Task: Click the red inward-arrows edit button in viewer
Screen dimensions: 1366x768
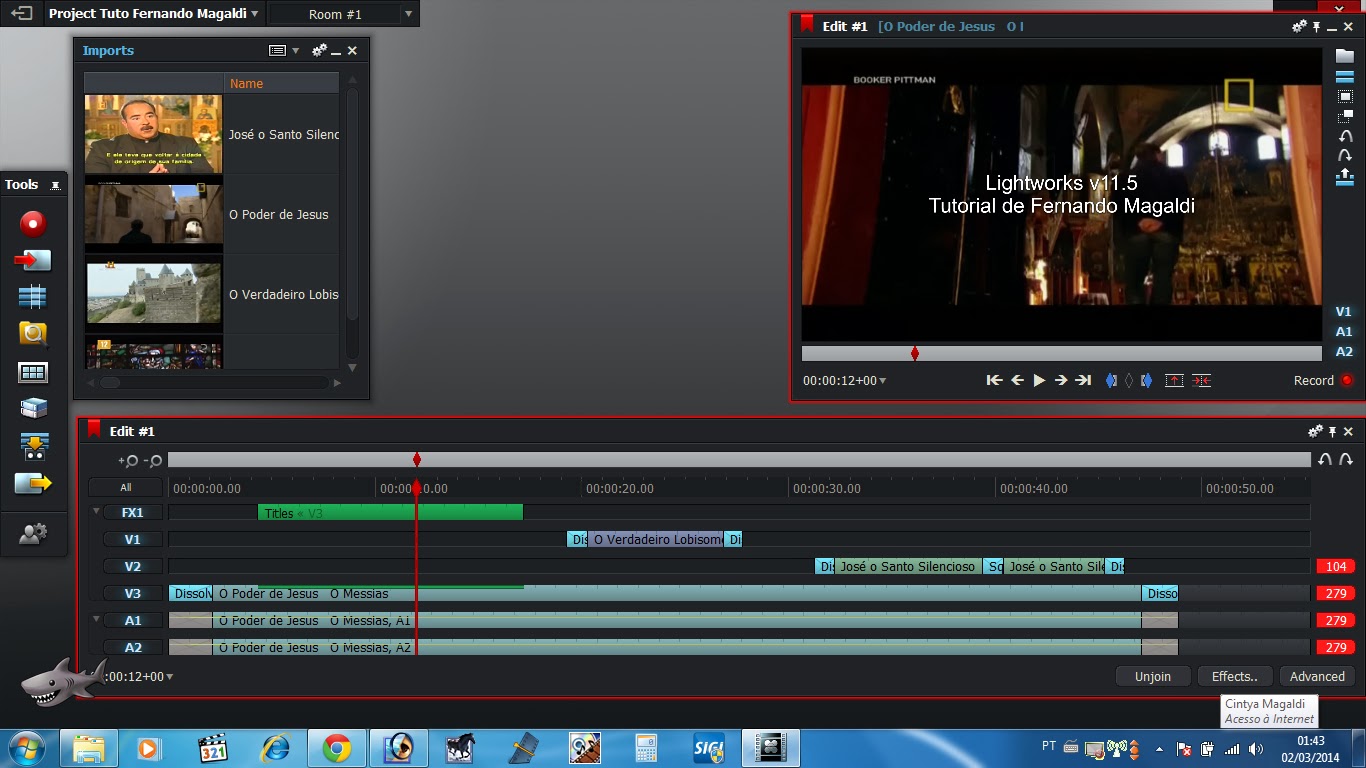Action: (x=1202, y=380)
